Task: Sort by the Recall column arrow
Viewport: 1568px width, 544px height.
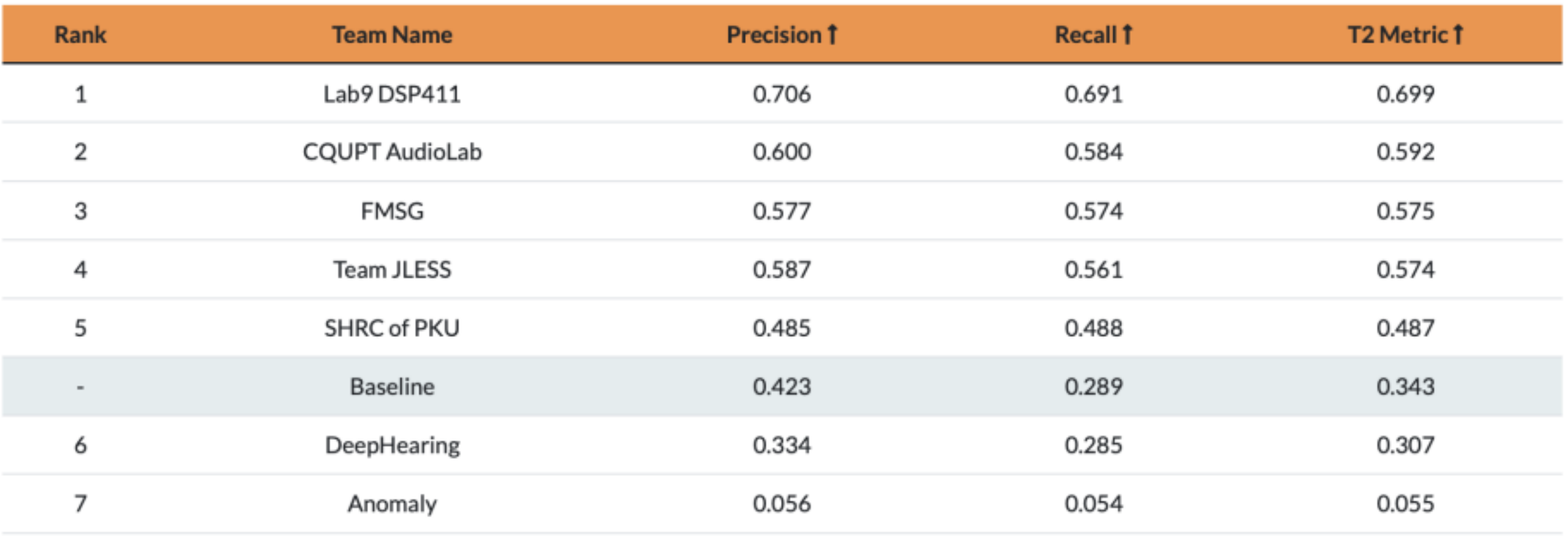Action: (x=1127, y=35)
